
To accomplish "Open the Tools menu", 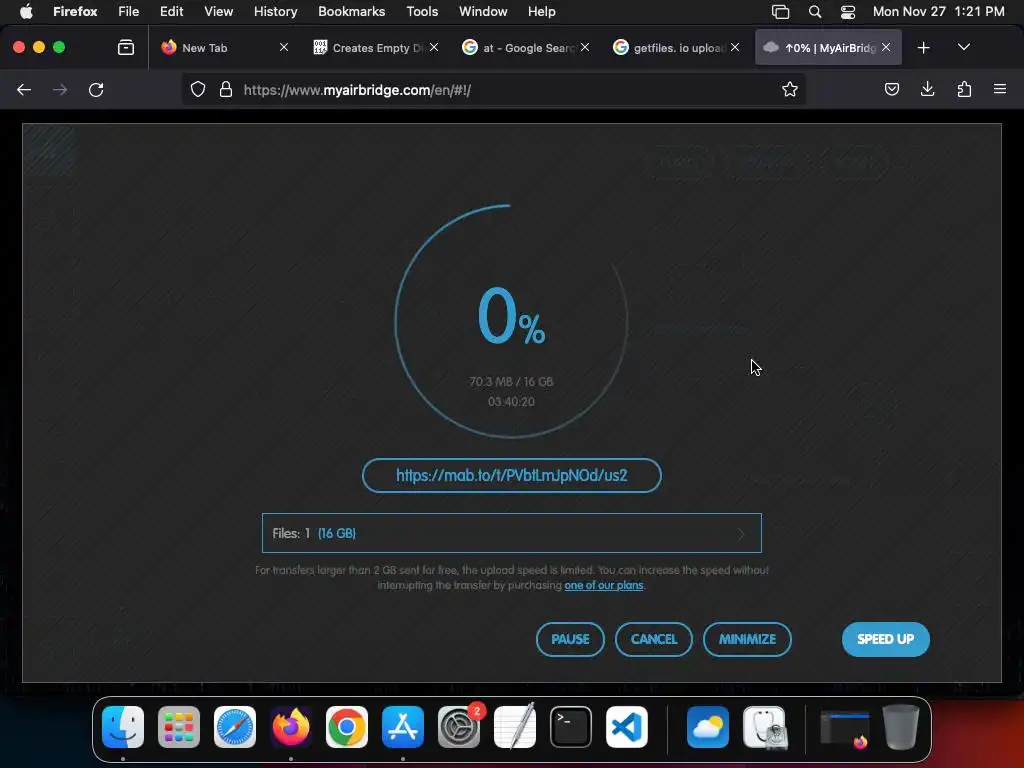I will [422, 12].
